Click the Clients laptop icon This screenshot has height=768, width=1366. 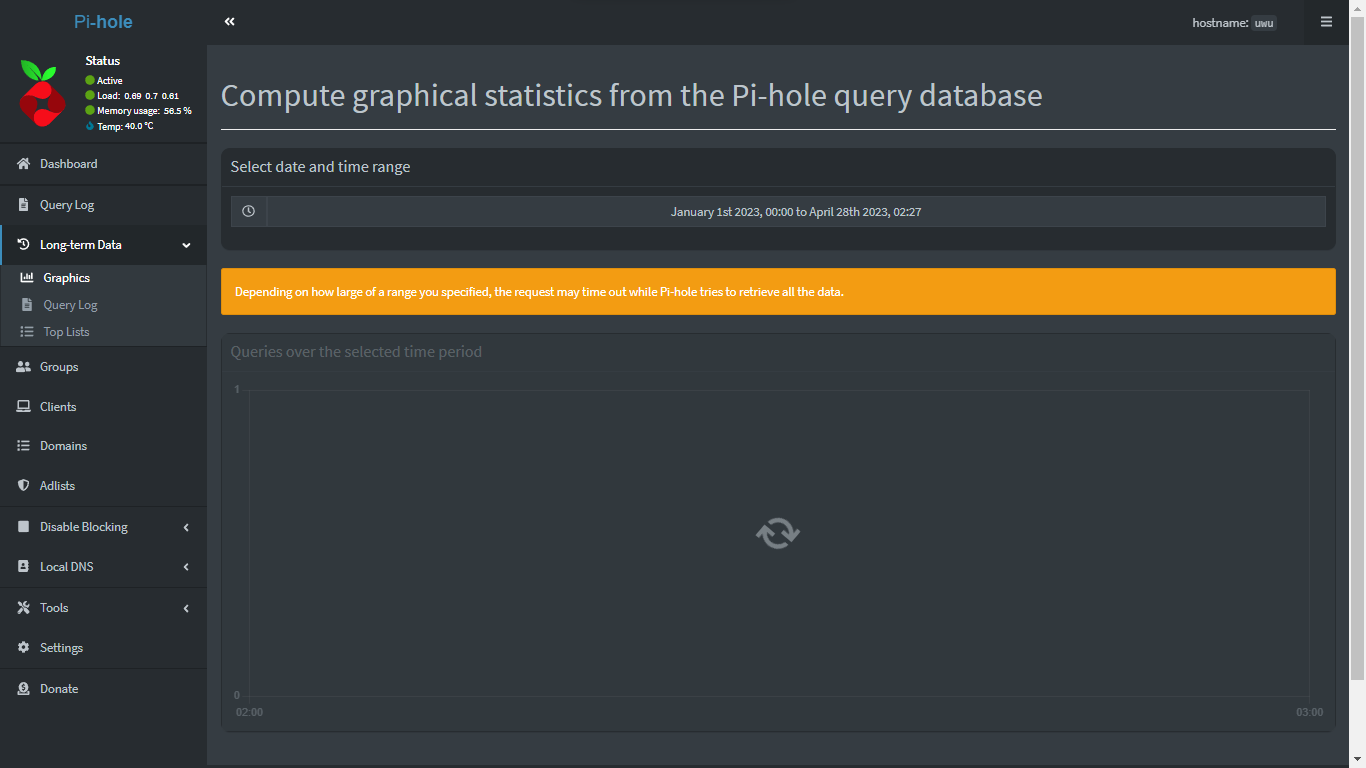click(24, 407)
